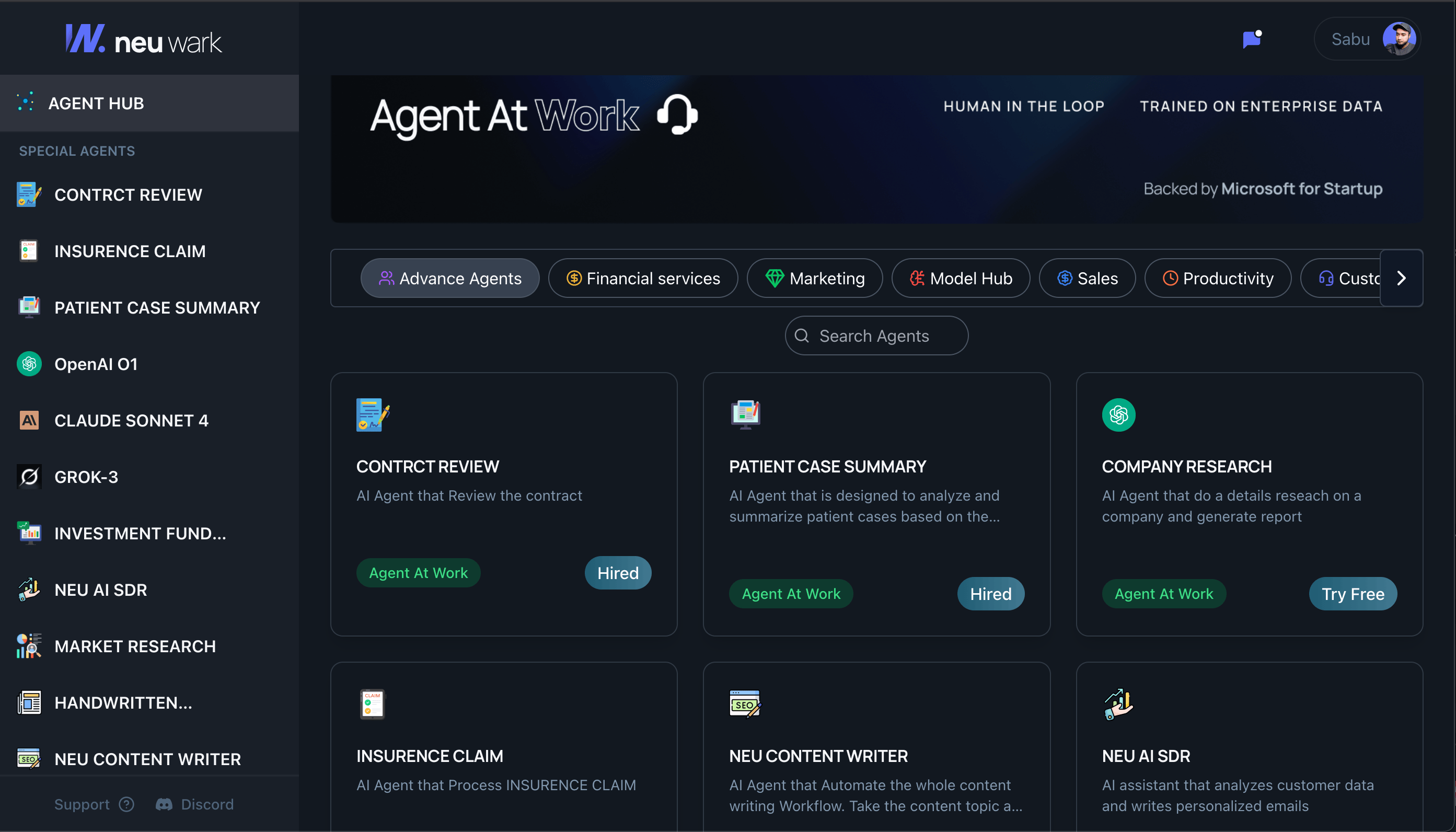Select GROK-3 in the sidebar
Image resolution: width=1456 pixels, height=832 pixels.
(86, 477)
